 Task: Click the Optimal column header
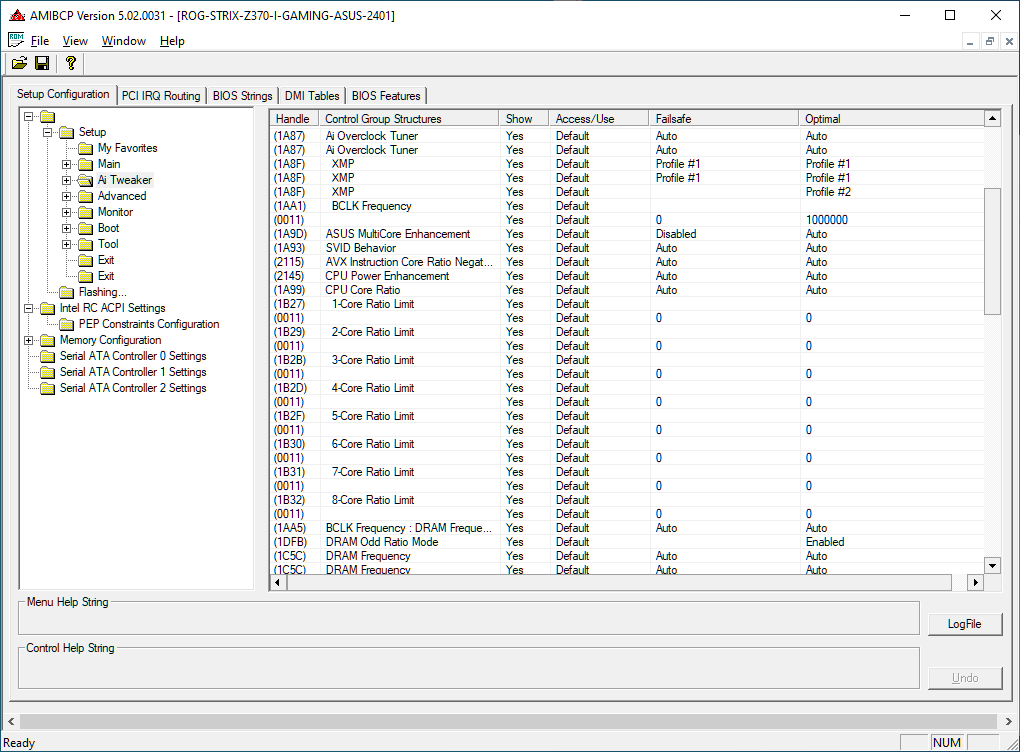(891, 119)
